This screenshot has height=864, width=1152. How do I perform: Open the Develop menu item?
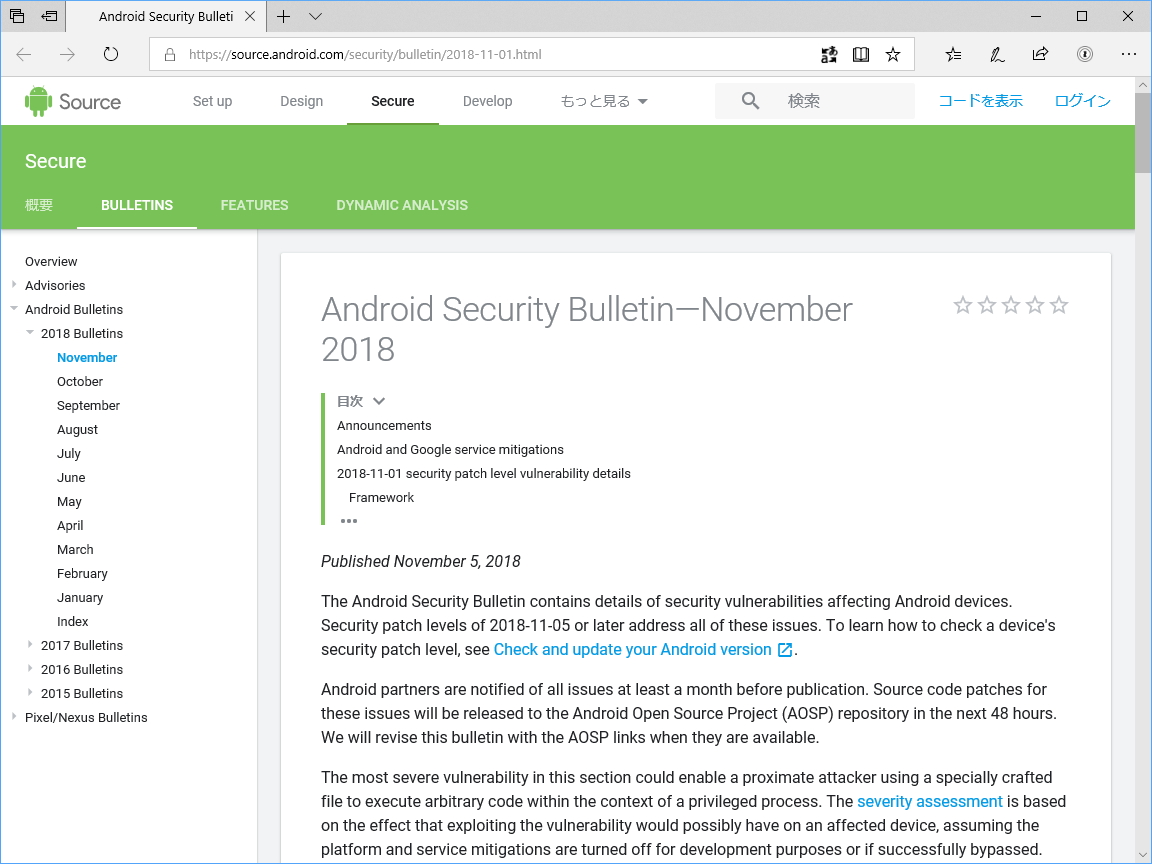pyautogui.click(x=487, y=100)
